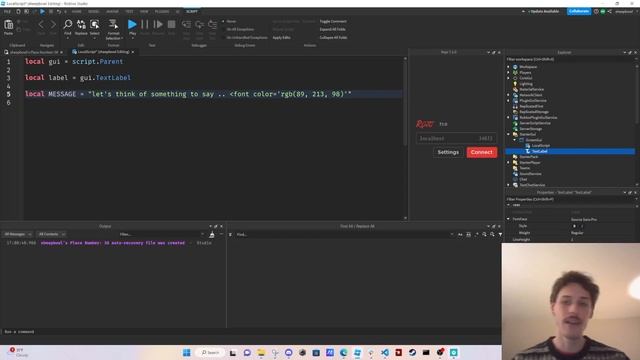Viewport: 640px width, 360px height.
Task: Click the Resume test button
Action: (x=158, y=24)
